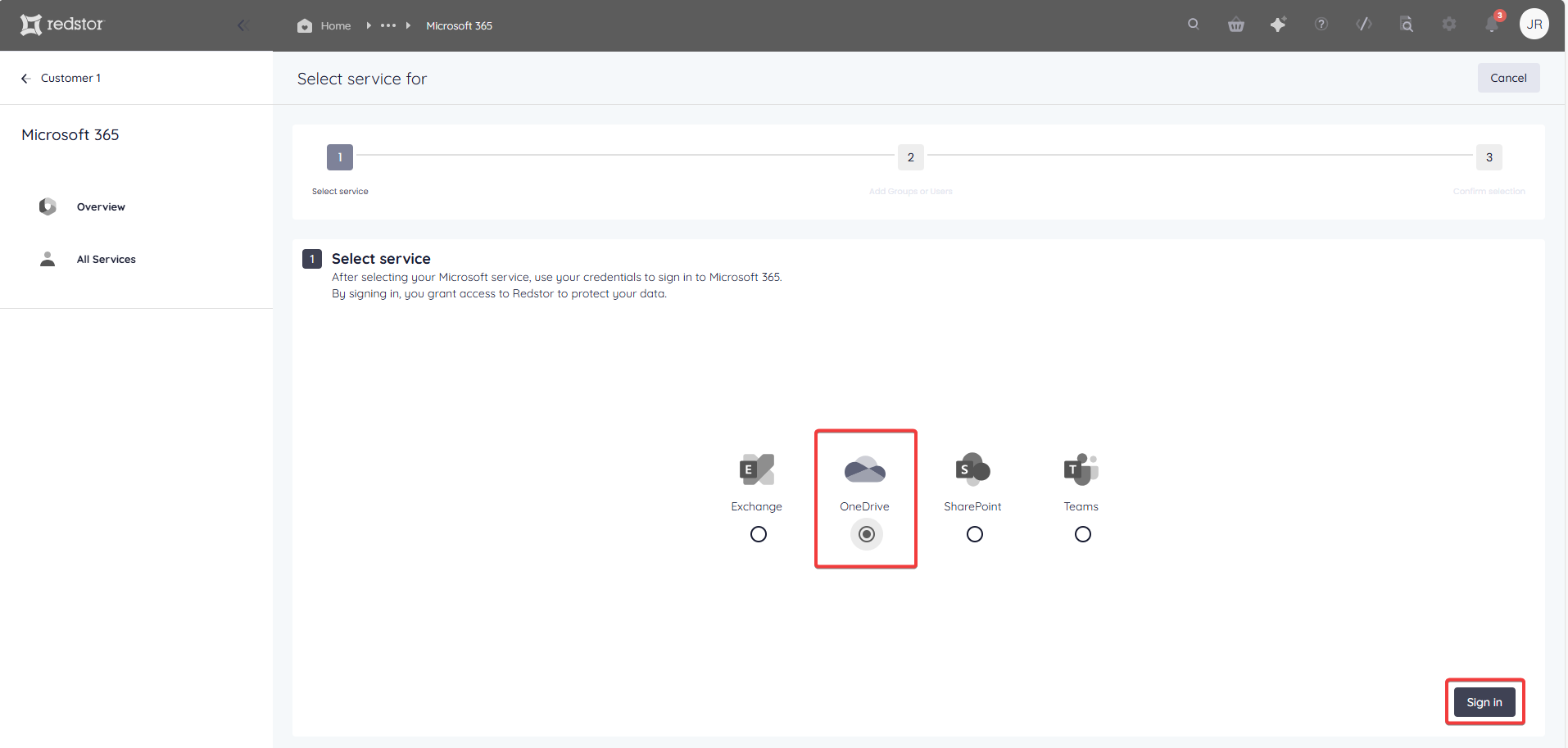Click the Exchange label text
The width and height of the screenshot is (1568, 748).
pos(757,506)
